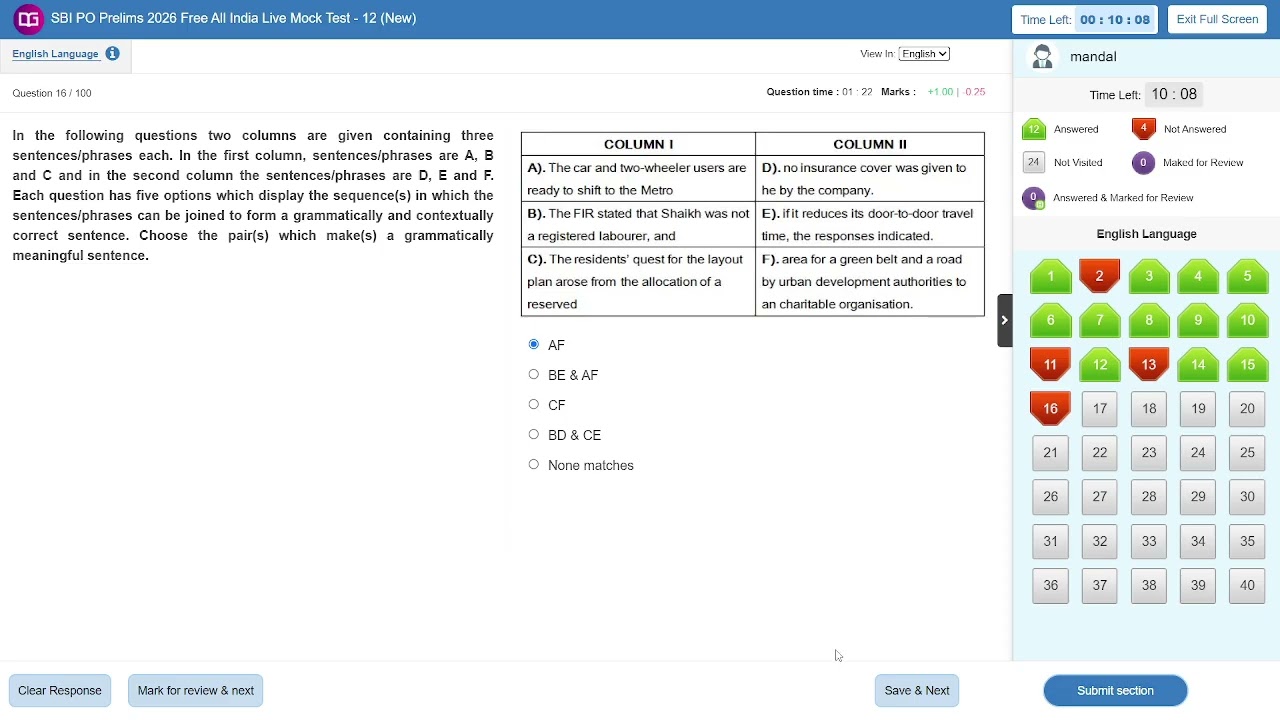Select the CF answer option
Image resolution: width=1280 pixels, height=720 pixels.
pyautogui.click(x=534, y=405)
